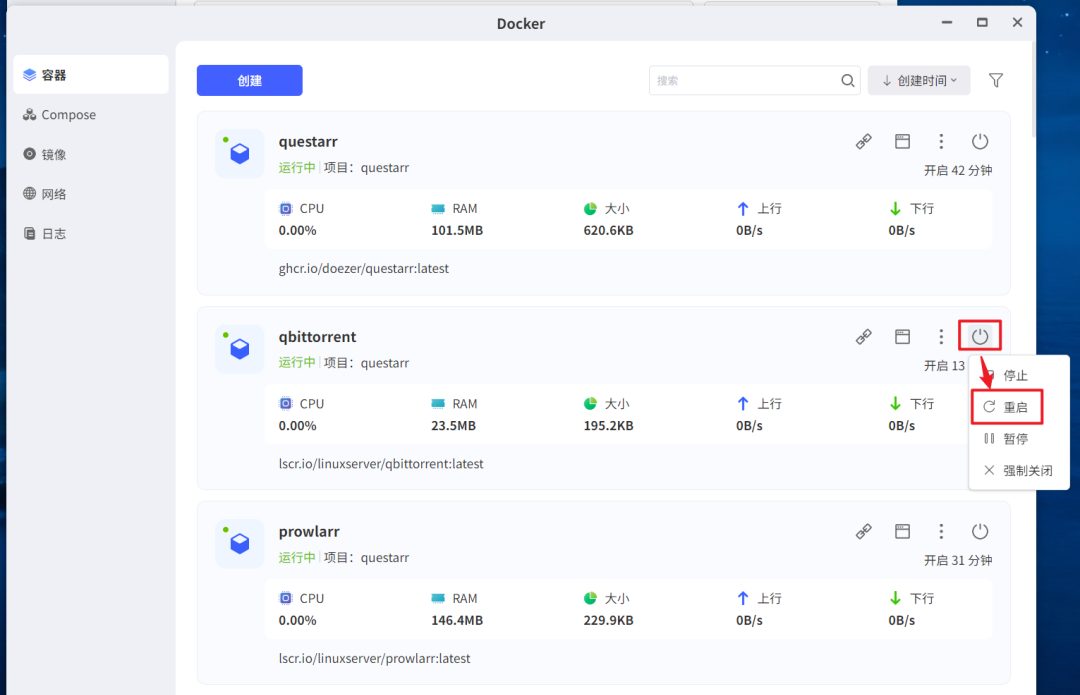Open questarr terminal window icon
Screen dimensions: 1080x695
[x=902, y=141]
